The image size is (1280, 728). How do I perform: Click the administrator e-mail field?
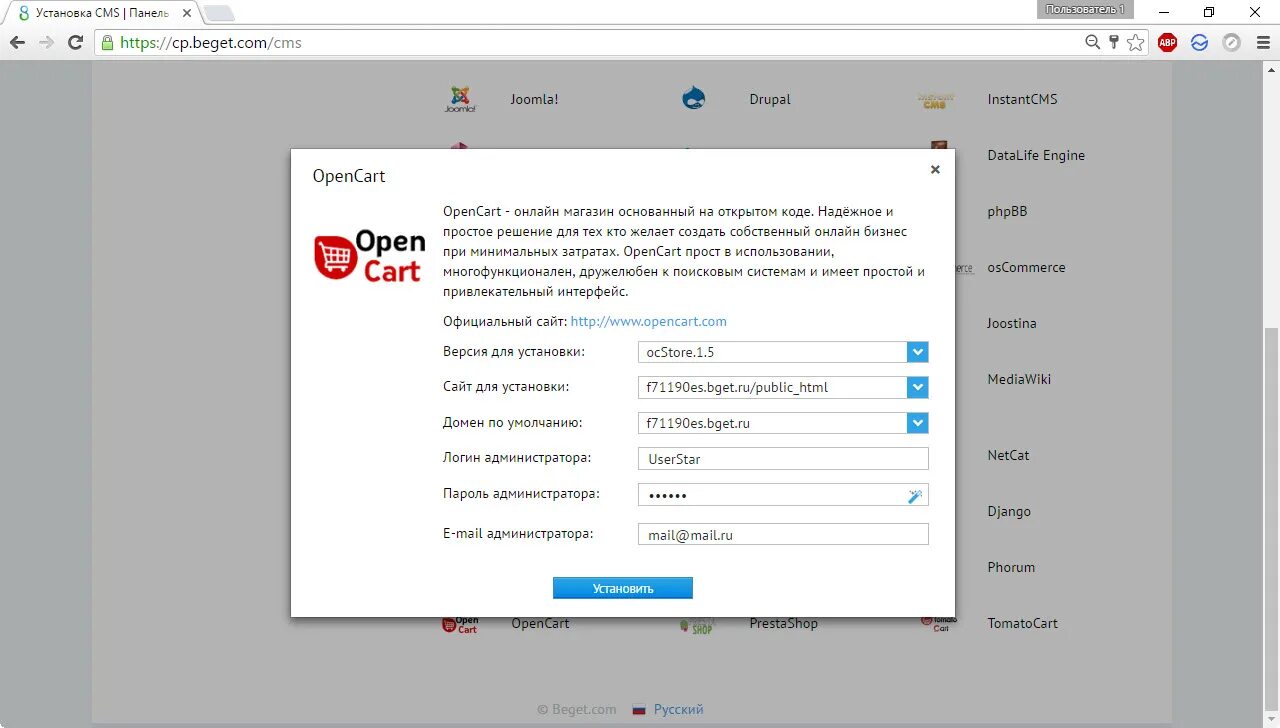783,535
